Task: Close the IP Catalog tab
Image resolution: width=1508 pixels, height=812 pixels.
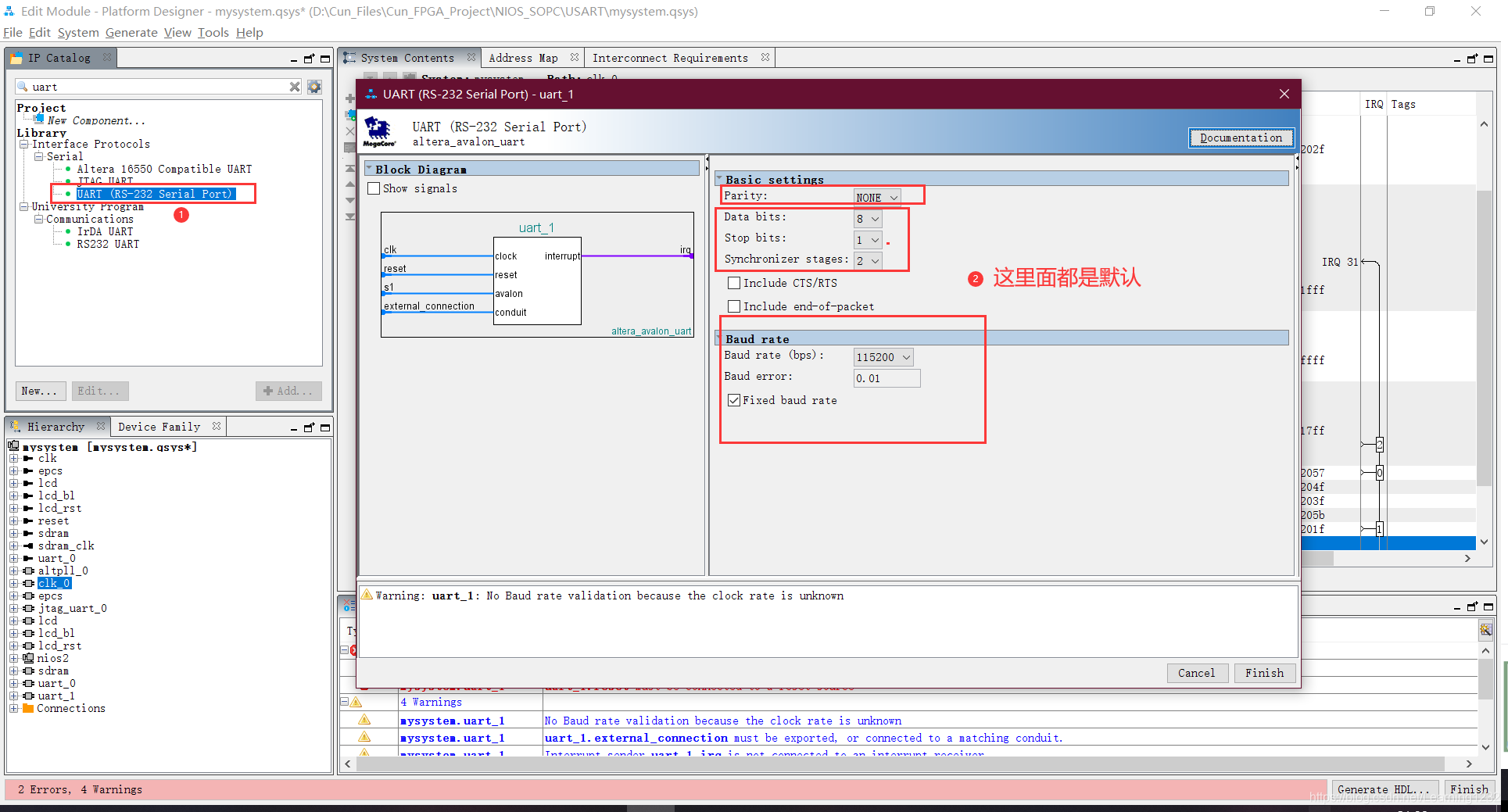Action: tap(107, 57)
